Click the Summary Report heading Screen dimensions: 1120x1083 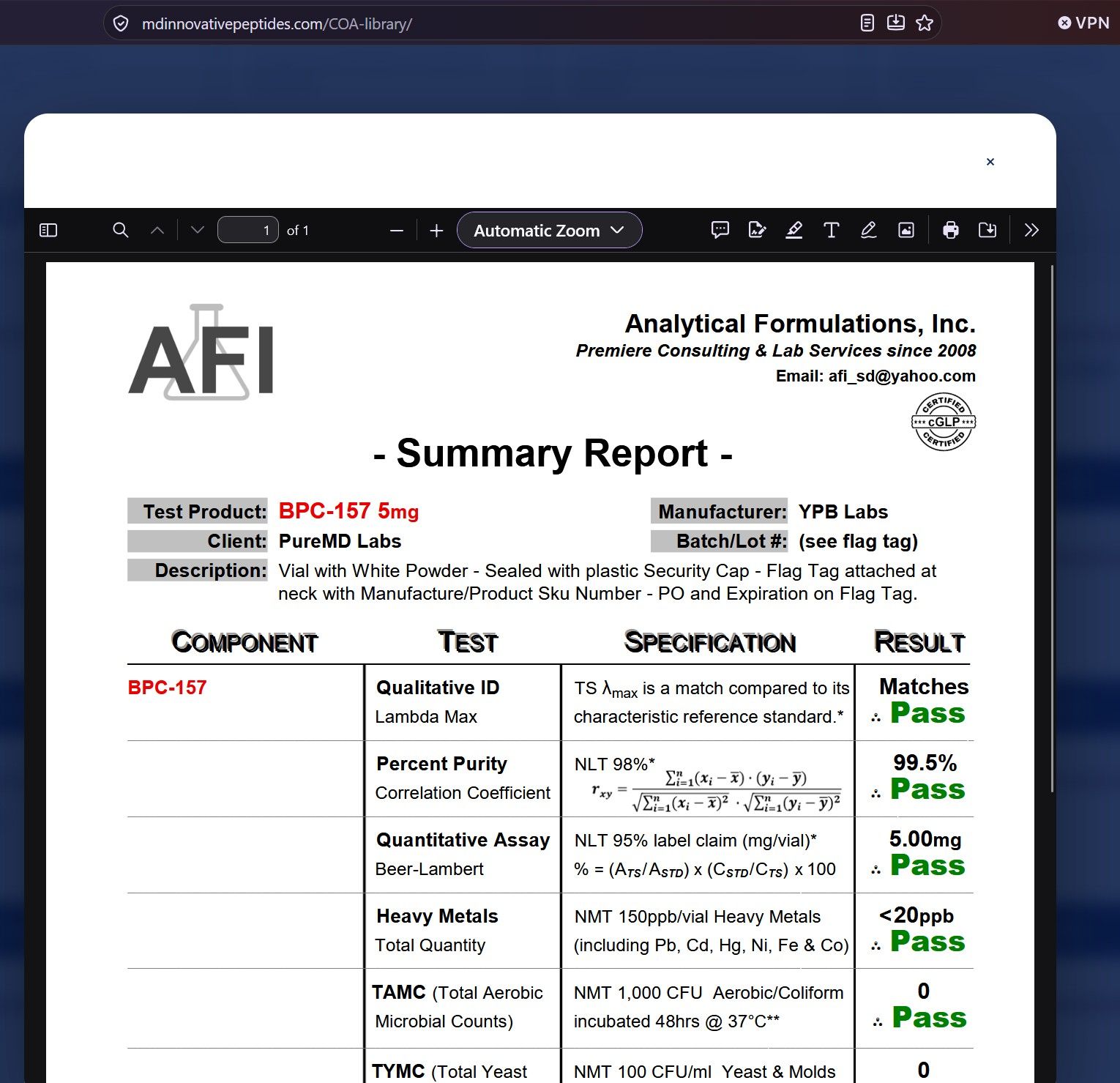pyautogui.click(x=553, y=453)
